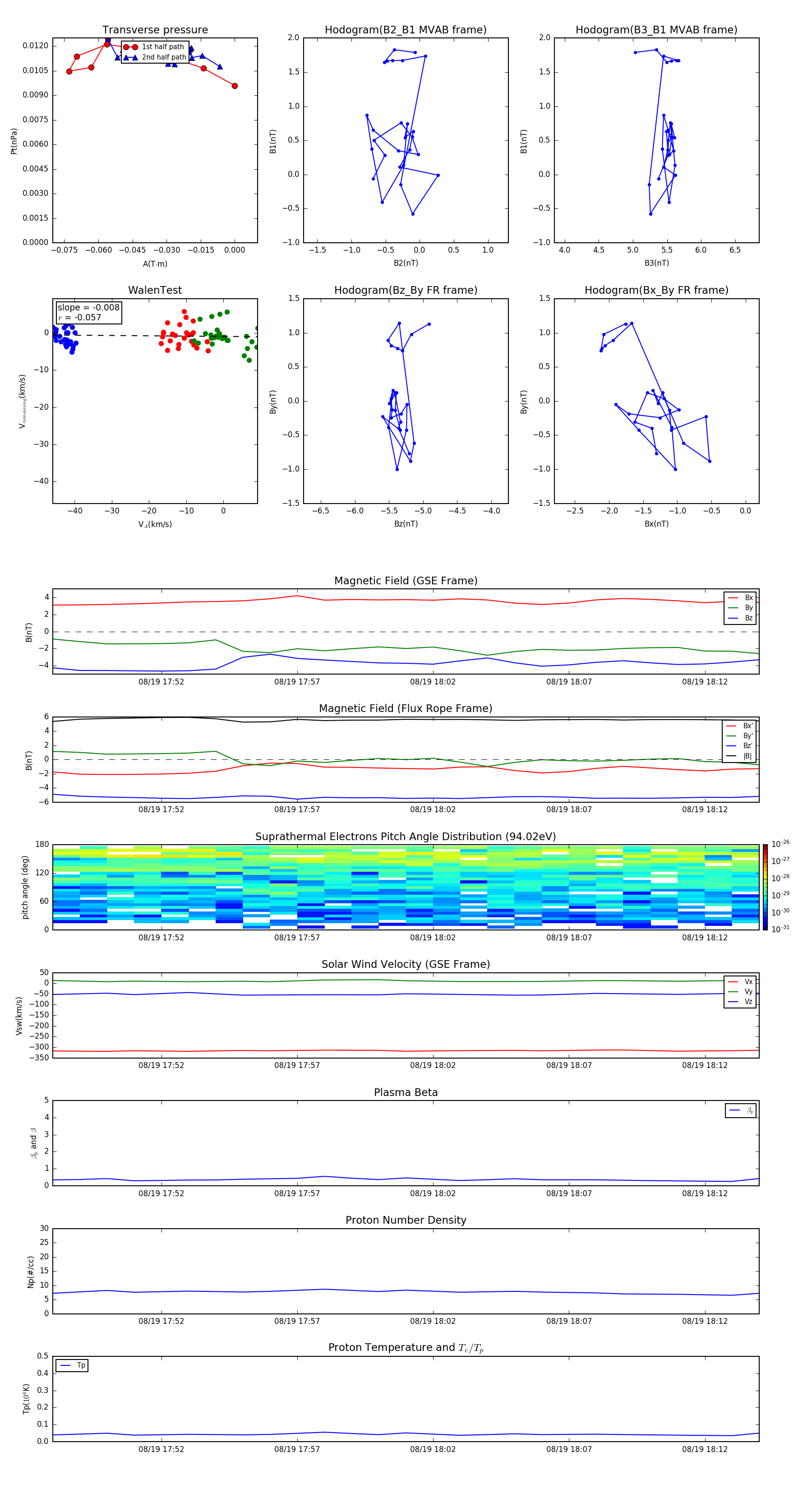812x1489 pixels.
Task: Click the pitch angle colorbar scale
Action: [x=765, y=887]
